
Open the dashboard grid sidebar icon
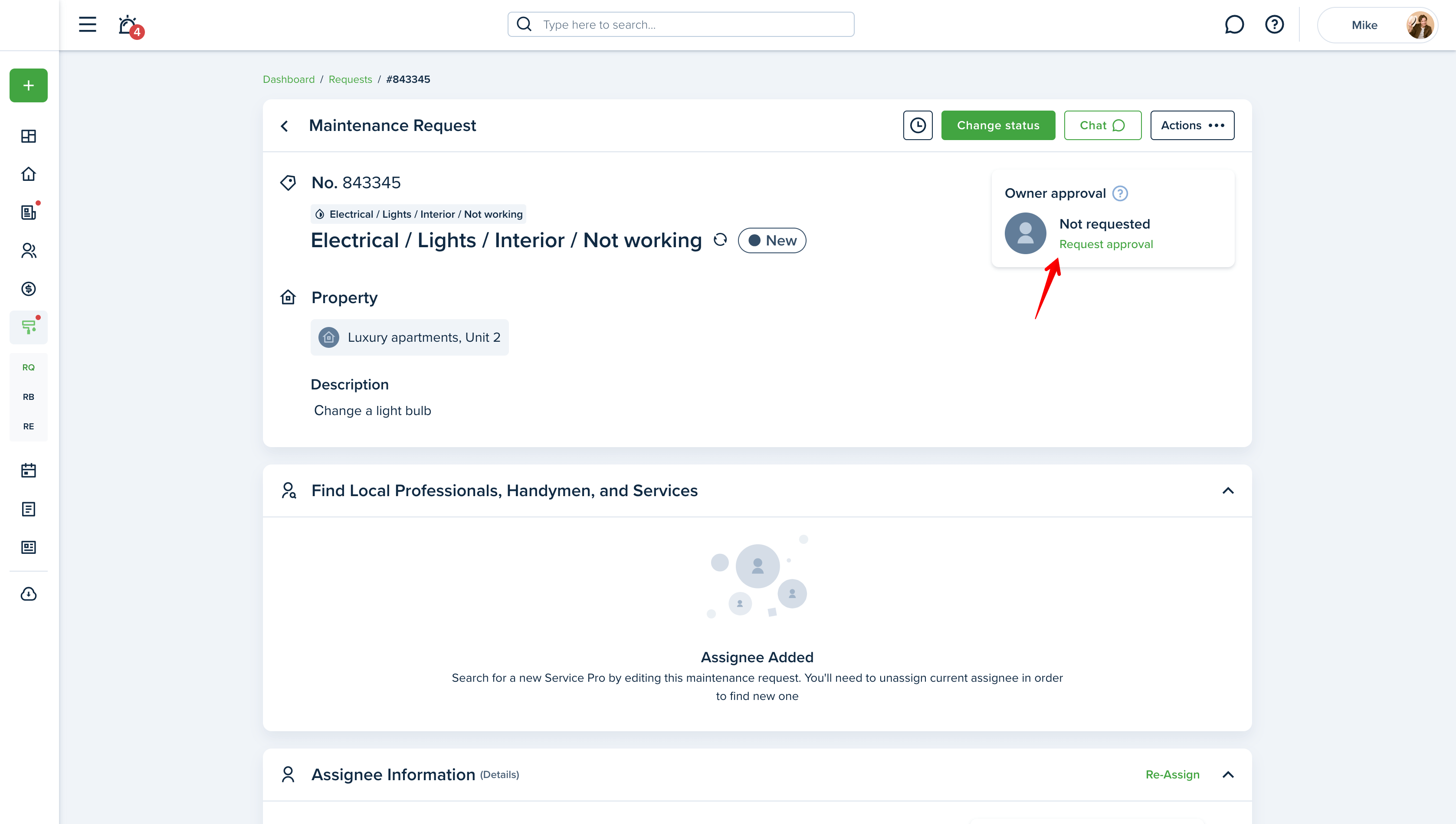click(28, 136)
